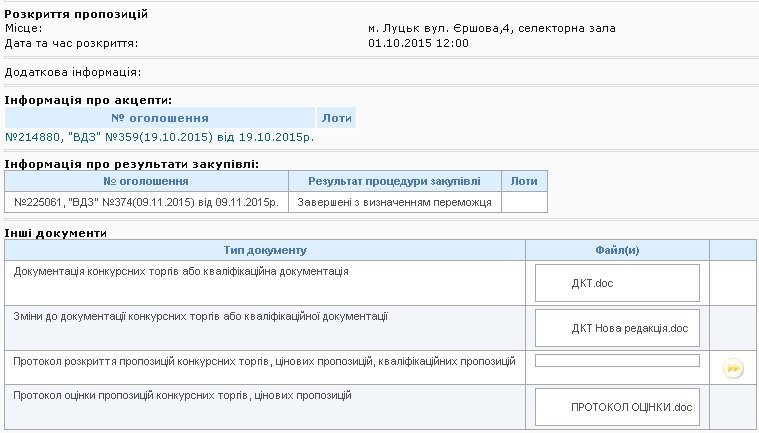Click the "Тип документу" column header
Image resolution: width=759 pixels, height=433 pixels.
point(265,249)
